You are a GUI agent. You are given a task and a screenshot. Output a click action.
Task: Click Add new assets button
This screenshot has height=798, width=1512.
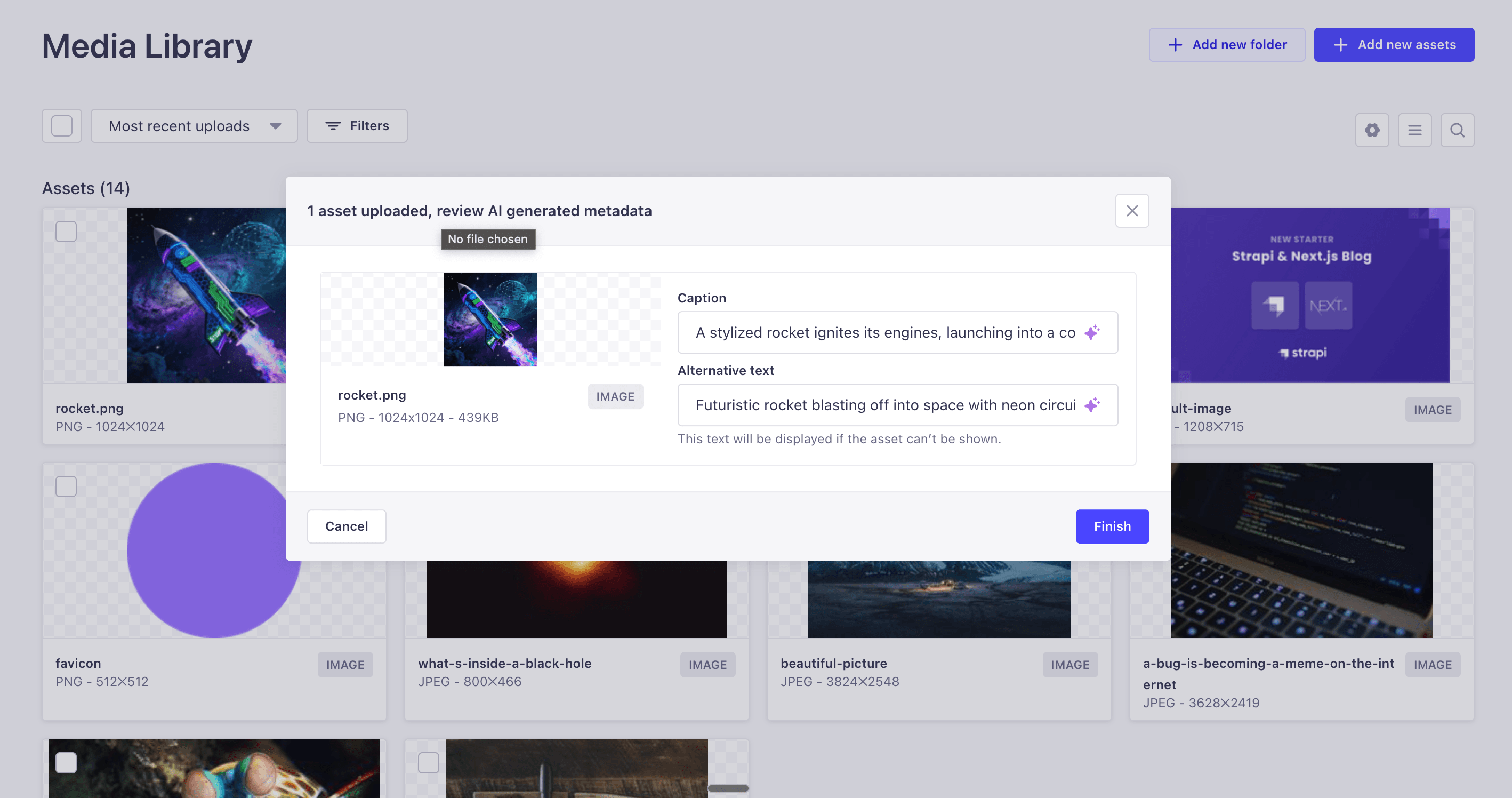tap(1394, 45)
